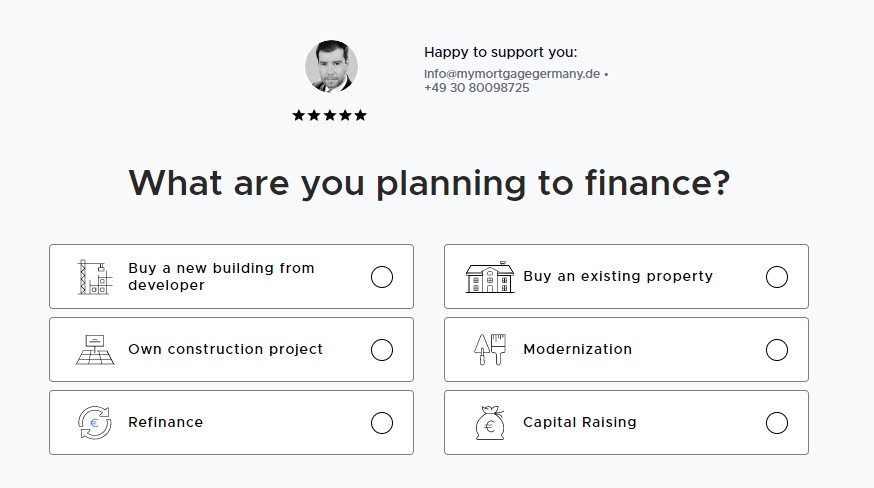The width and height of the screenshot is (874, 488).
Task: Click the five-star rating icons
Action: tap(330, 115)
